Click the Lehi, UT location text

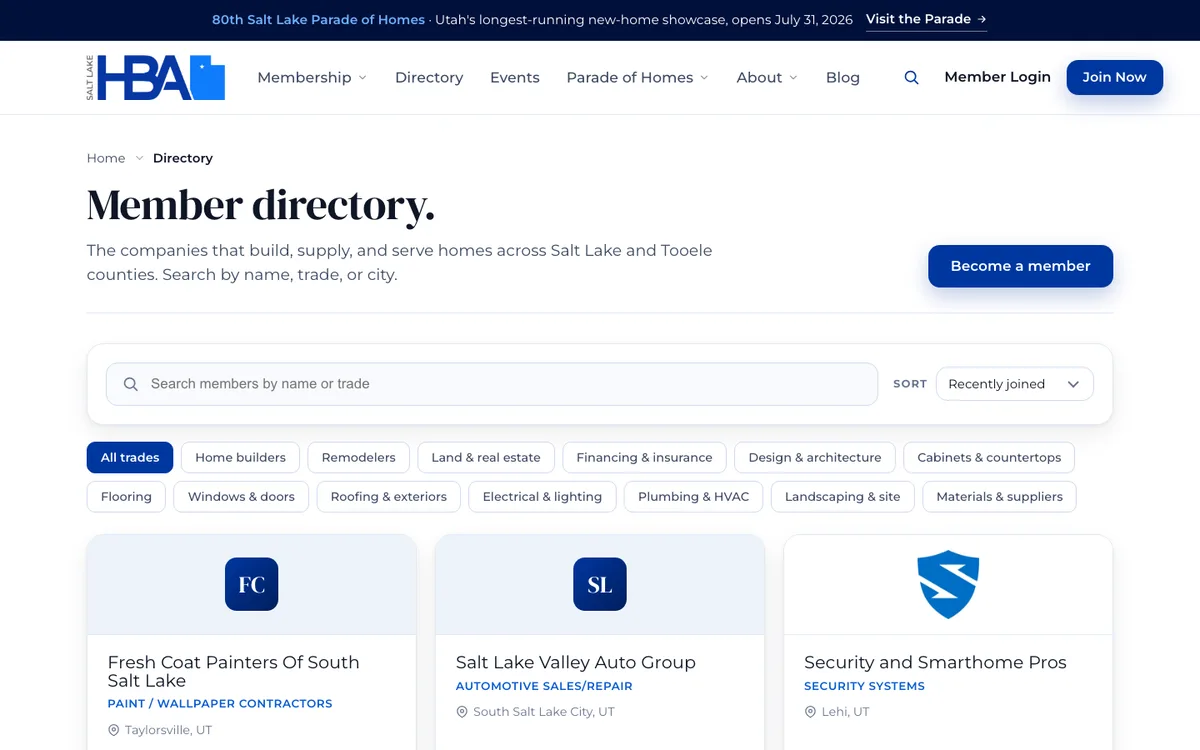click(847, 712)
